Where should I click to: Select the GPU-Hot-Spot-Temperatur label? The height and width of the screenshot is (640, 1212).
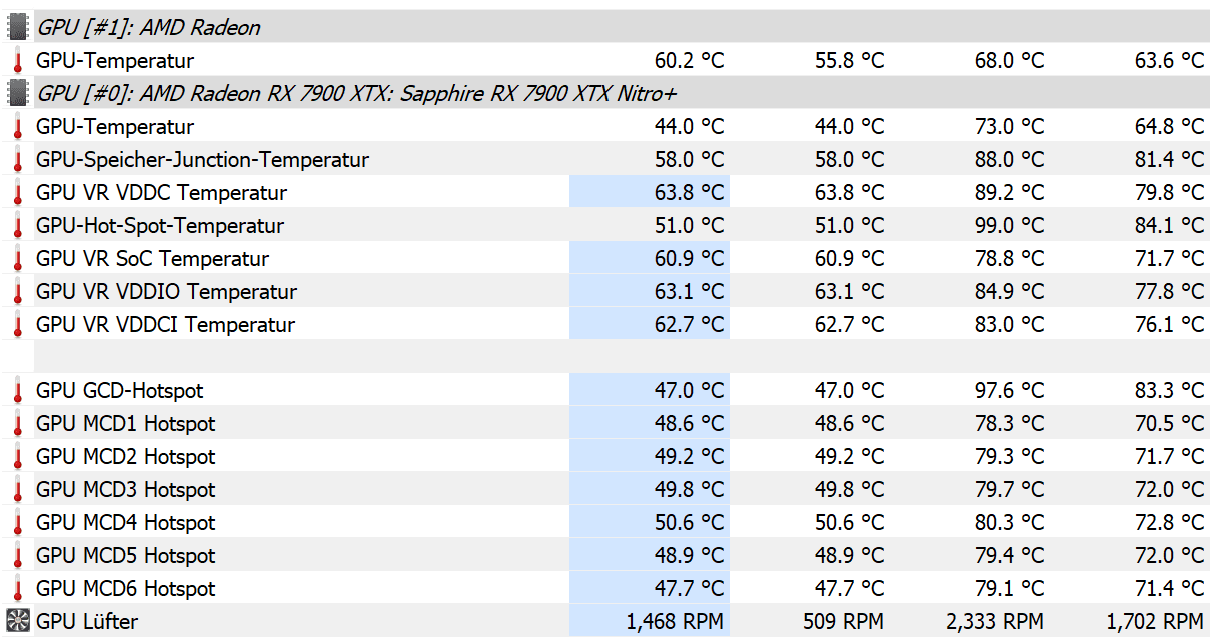click(160, 226)
